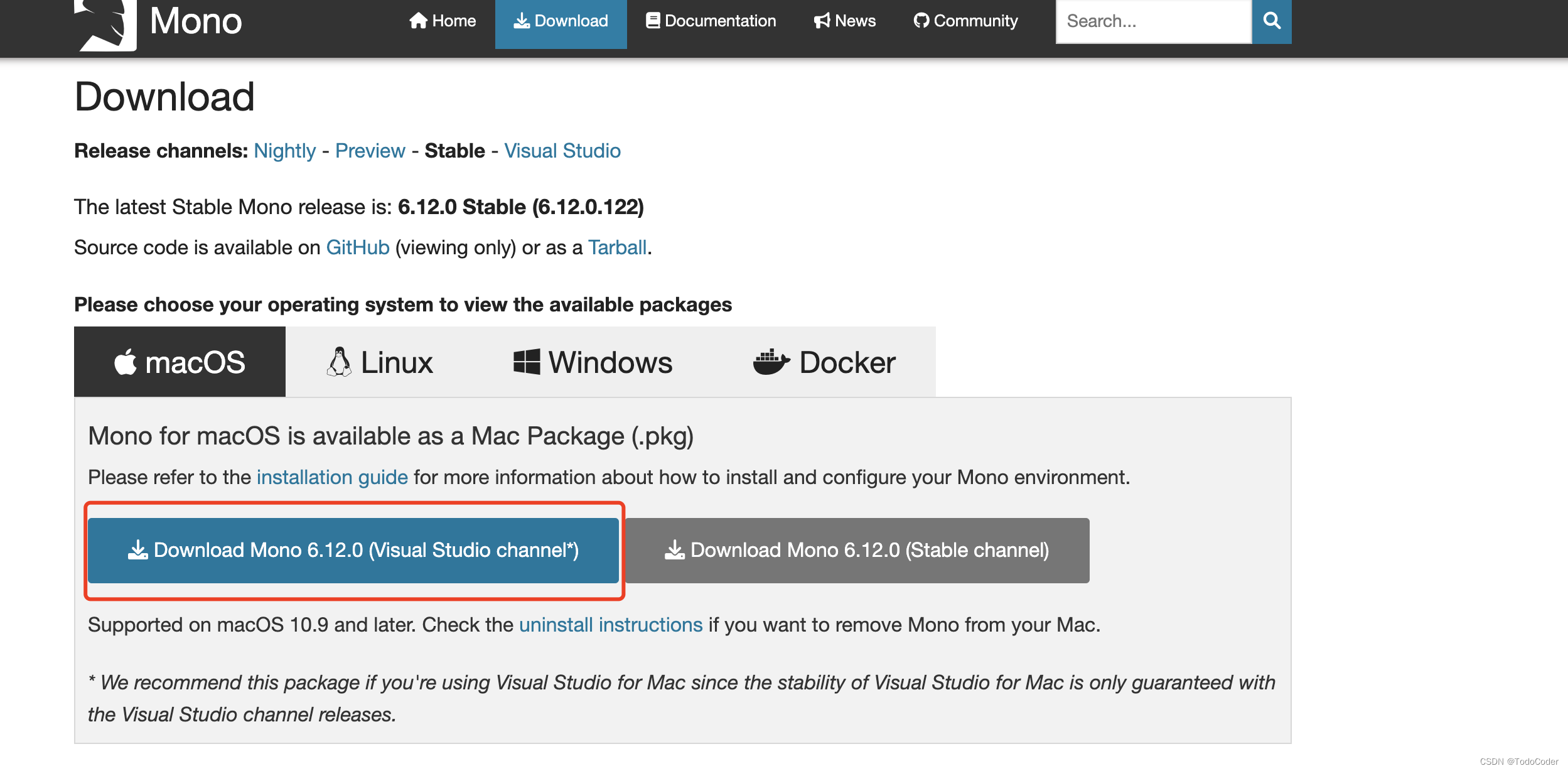1568x771 pixels.
Task: Open the Home nav item
Action: click(x=443, y=21)
